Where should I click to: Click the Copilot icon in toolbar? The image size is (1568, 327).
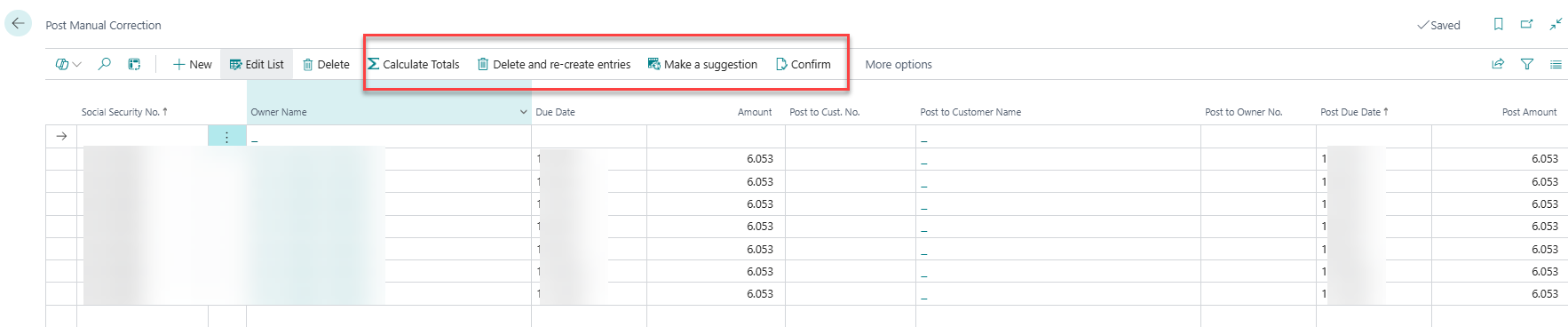(62, 64)
